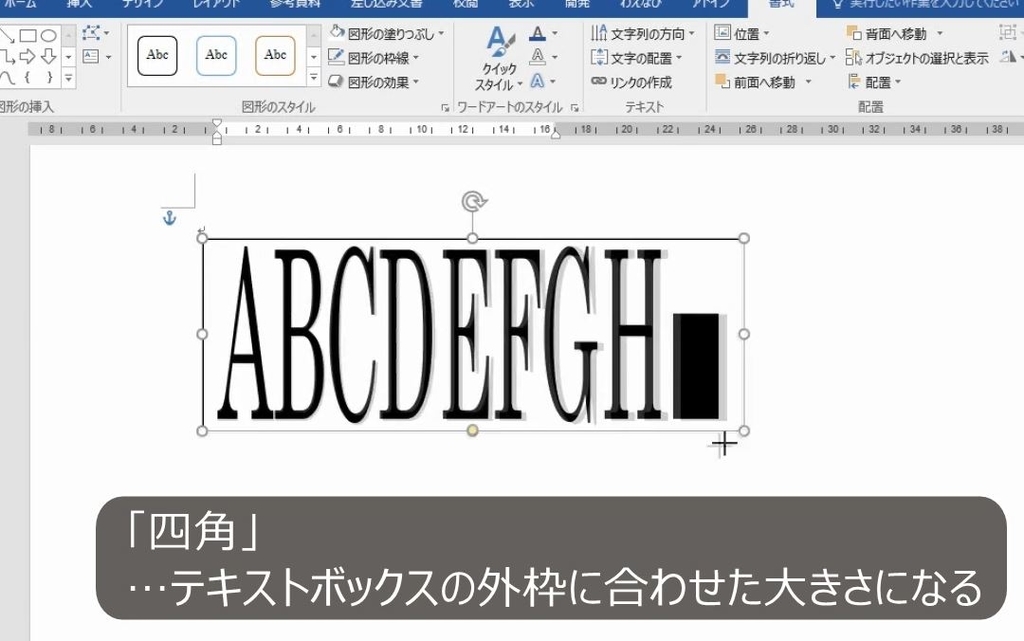Image resolution: width=1024 pixels, height=641 pixels.
Task: Click リンクの作成 to link text boxes
Action: pos(632,82)
